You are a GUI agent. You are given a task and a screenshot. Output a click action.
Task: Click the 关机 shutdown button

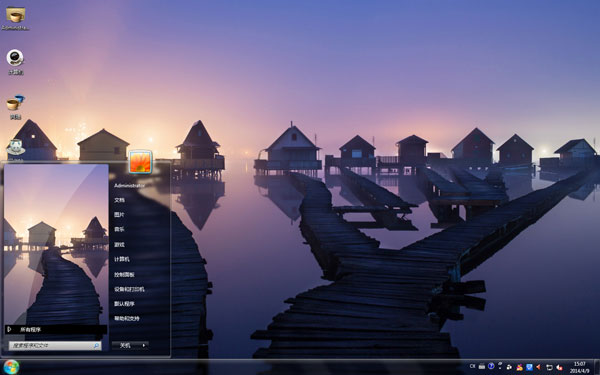point(126,345)
